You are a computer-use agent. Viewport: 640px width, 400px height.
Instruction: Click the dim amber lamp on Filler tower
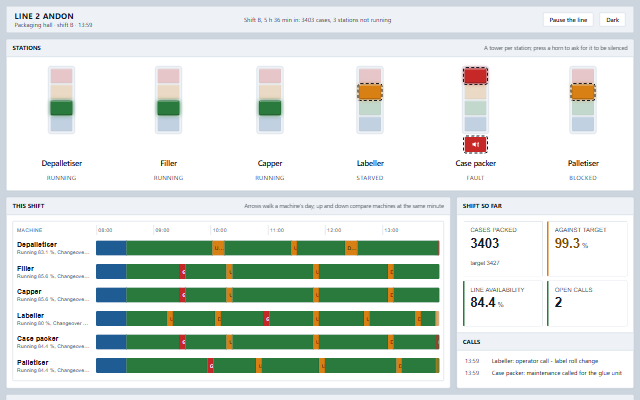coord(169,92)
